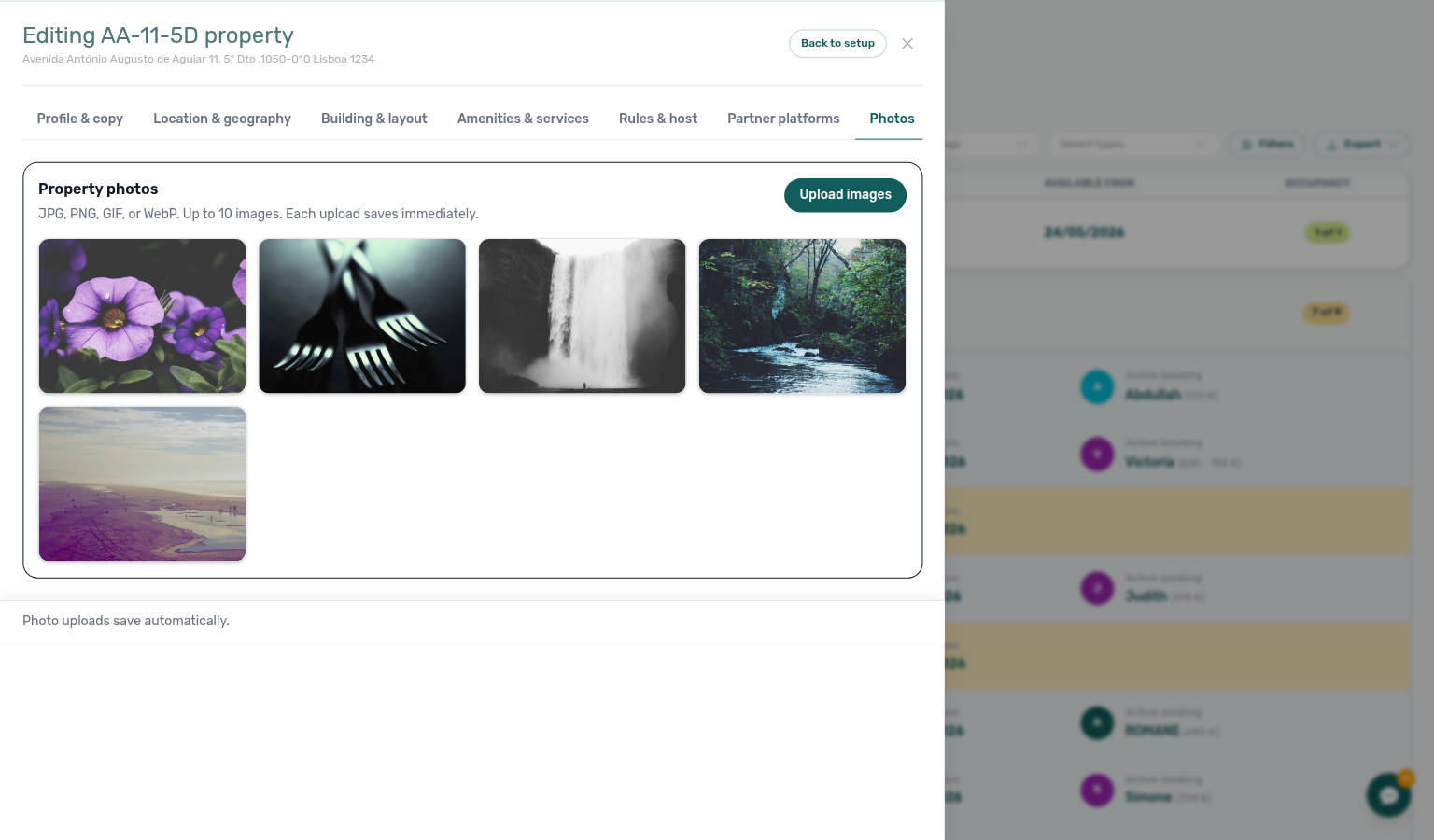Click Abdullah's avatar icon in the background list
This screenshot has height=840, width=1434.
[1097, 386]
